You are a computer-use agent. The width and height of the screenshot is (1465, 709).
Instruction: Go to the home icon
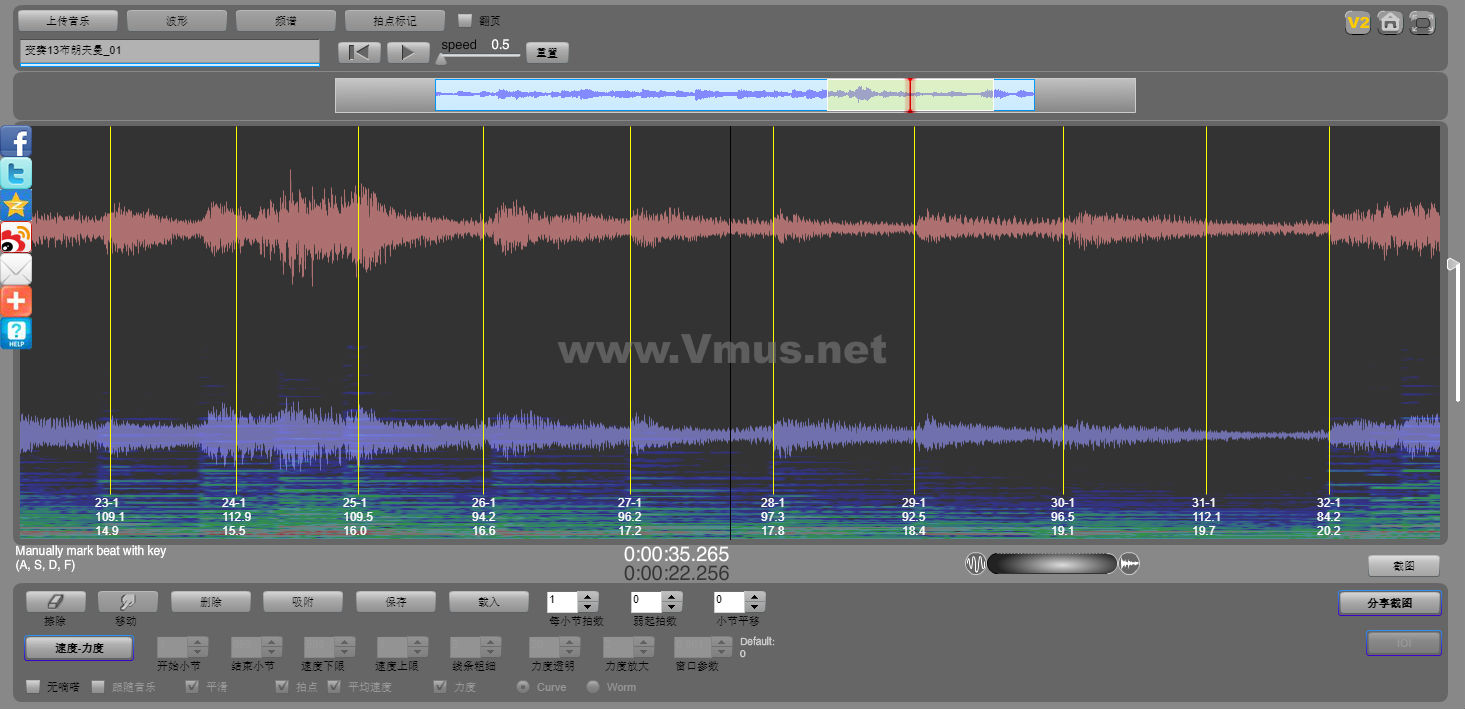pyautogui.click(x=1389, y=23)
